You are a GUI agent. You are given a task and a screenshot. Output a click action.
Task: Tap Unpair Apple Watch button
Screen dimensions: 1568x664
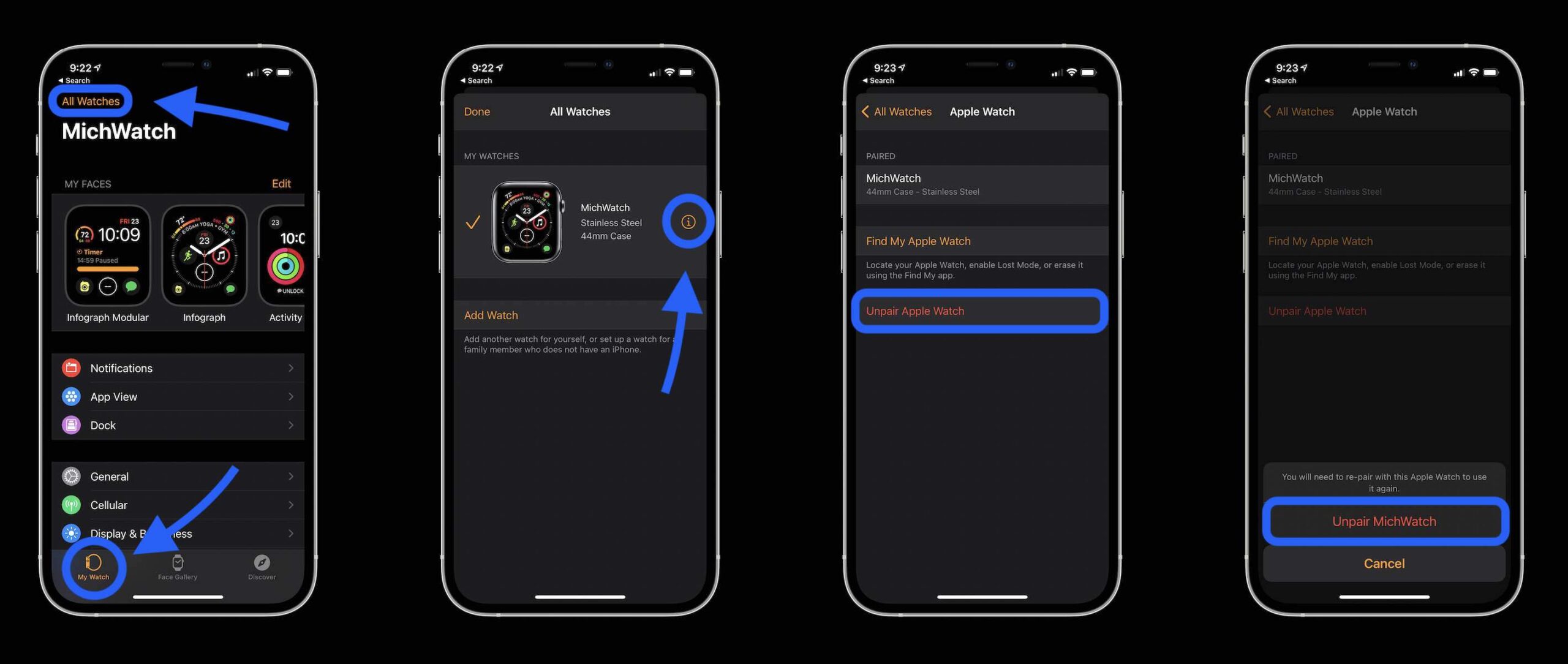tap(980, 311)
